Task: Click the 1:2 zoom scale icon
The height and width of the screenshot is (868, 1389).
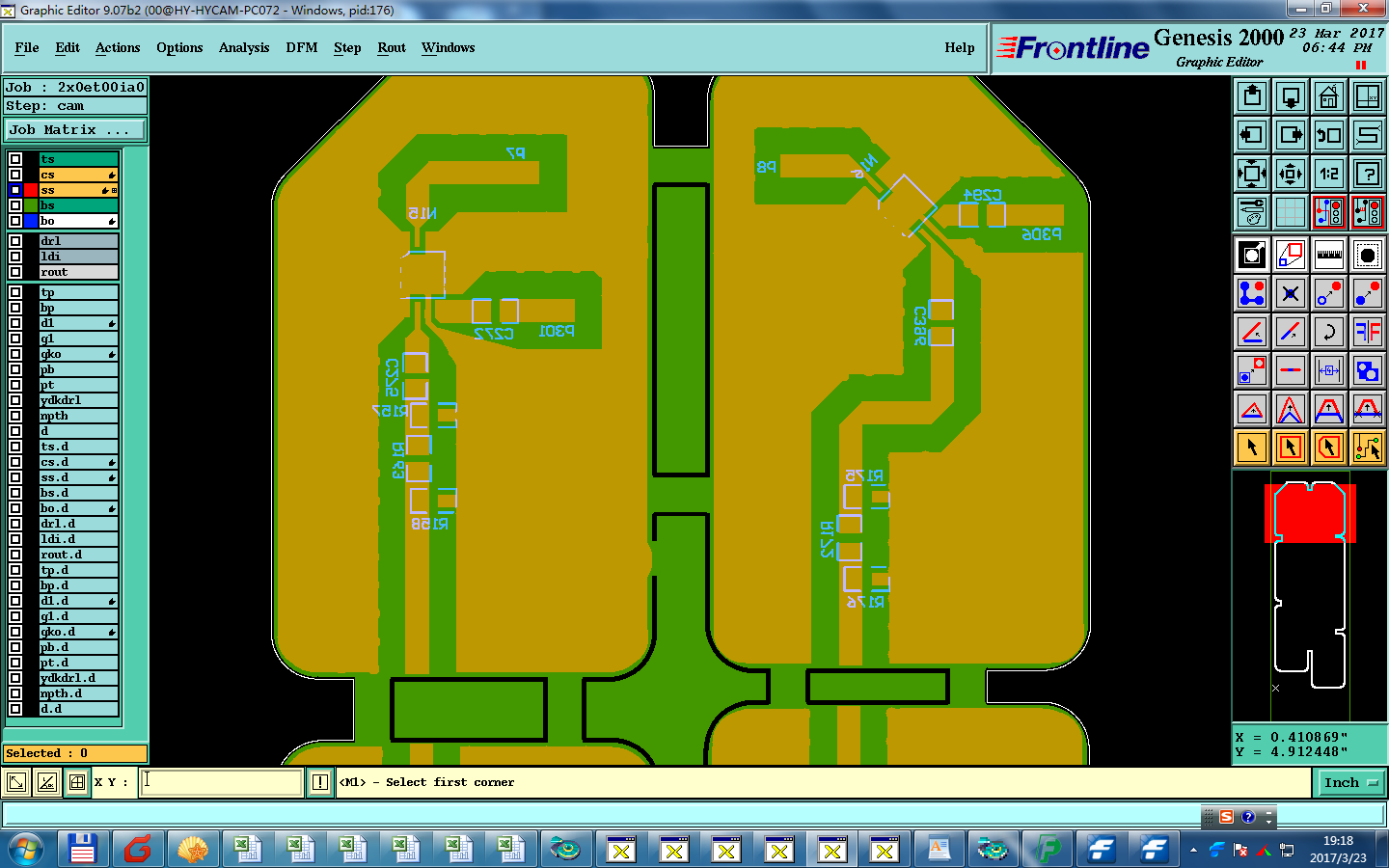Action: (x=1329, y=174)
